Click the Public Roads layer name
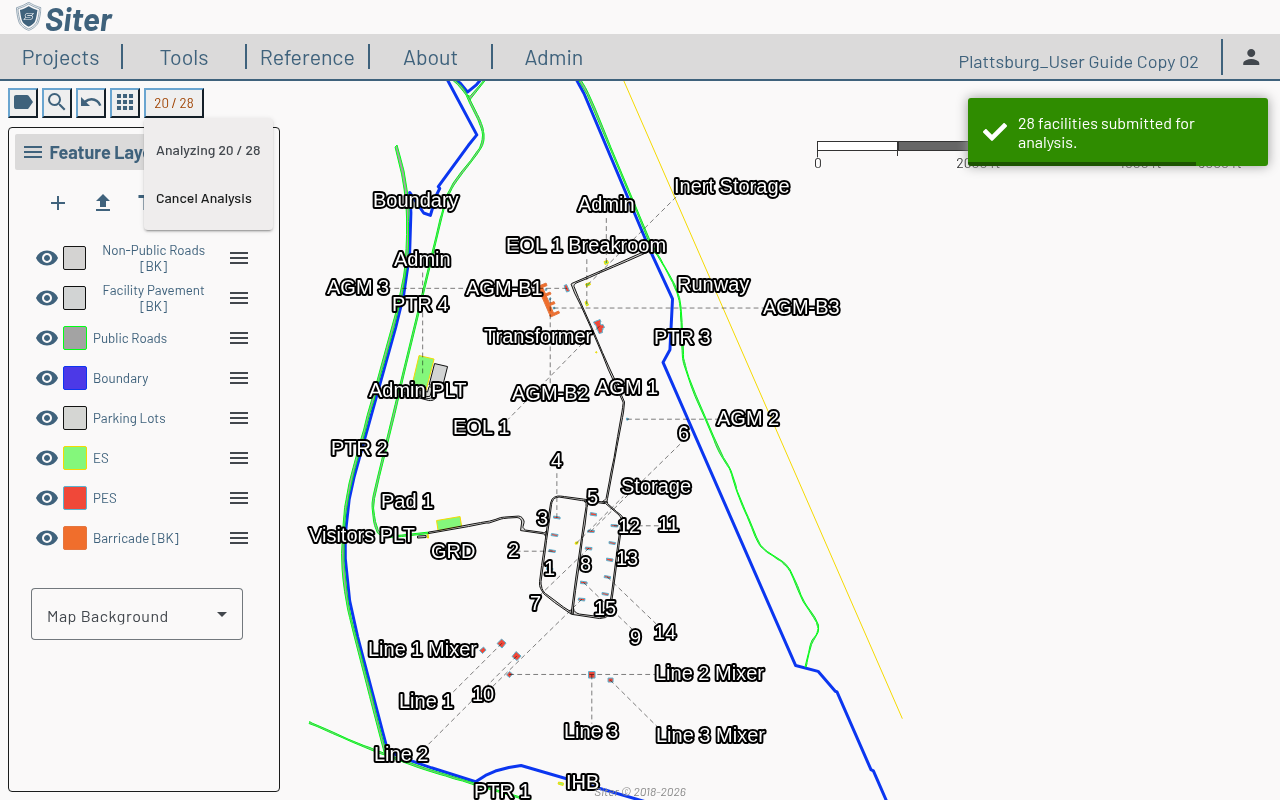 pos(130,338)
